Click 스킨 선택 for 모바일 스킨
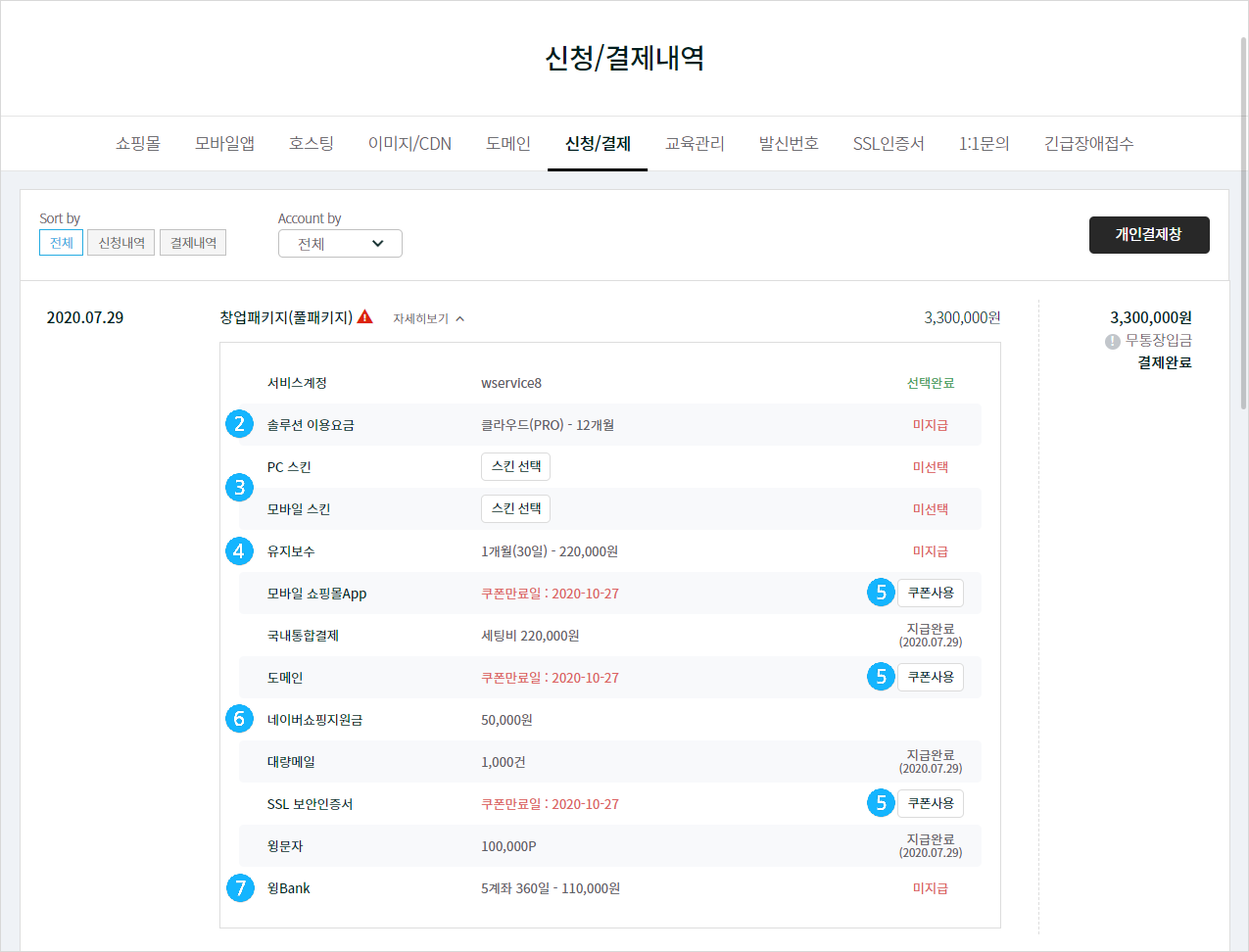 (516, 509)
